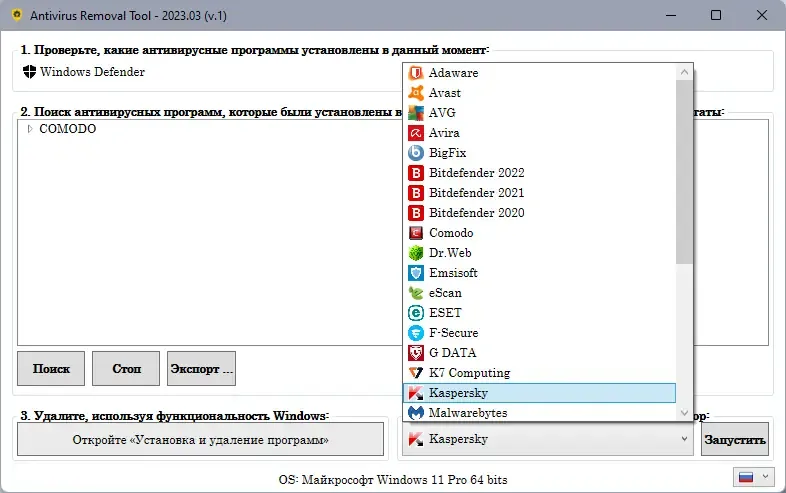Click the blue BigFix icon in the list

coord(416,153)
